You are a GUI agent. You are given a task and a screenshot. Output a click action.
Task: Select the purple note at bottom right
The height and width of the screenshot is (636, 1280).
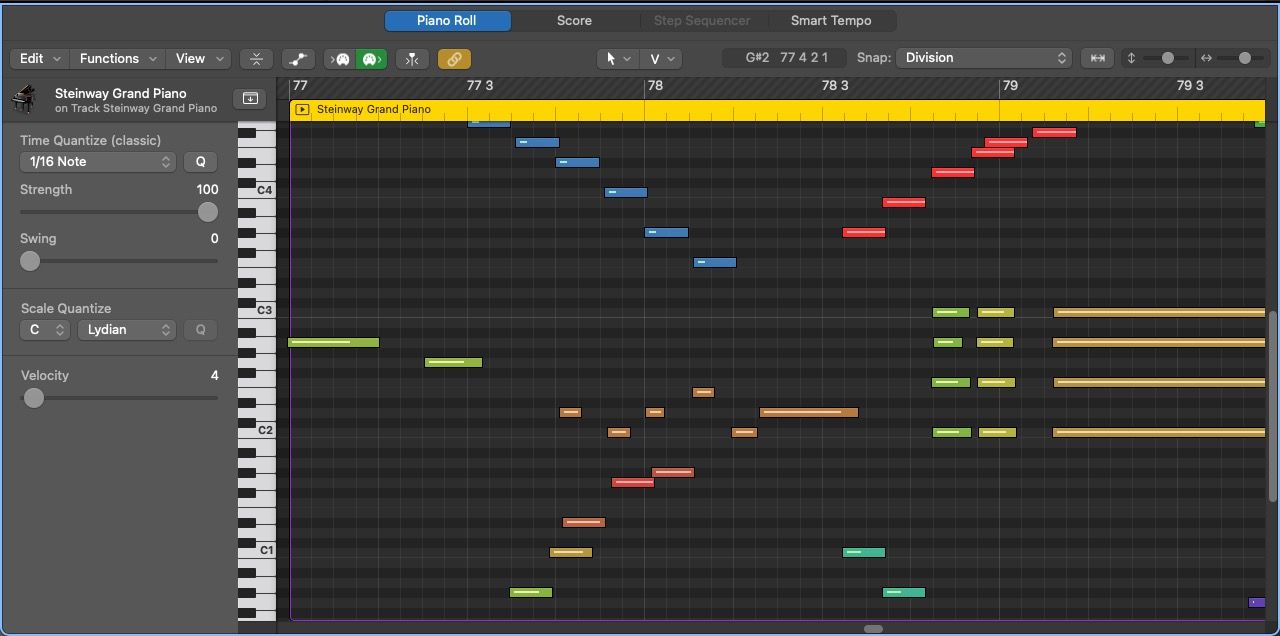tap(1257, 602)
